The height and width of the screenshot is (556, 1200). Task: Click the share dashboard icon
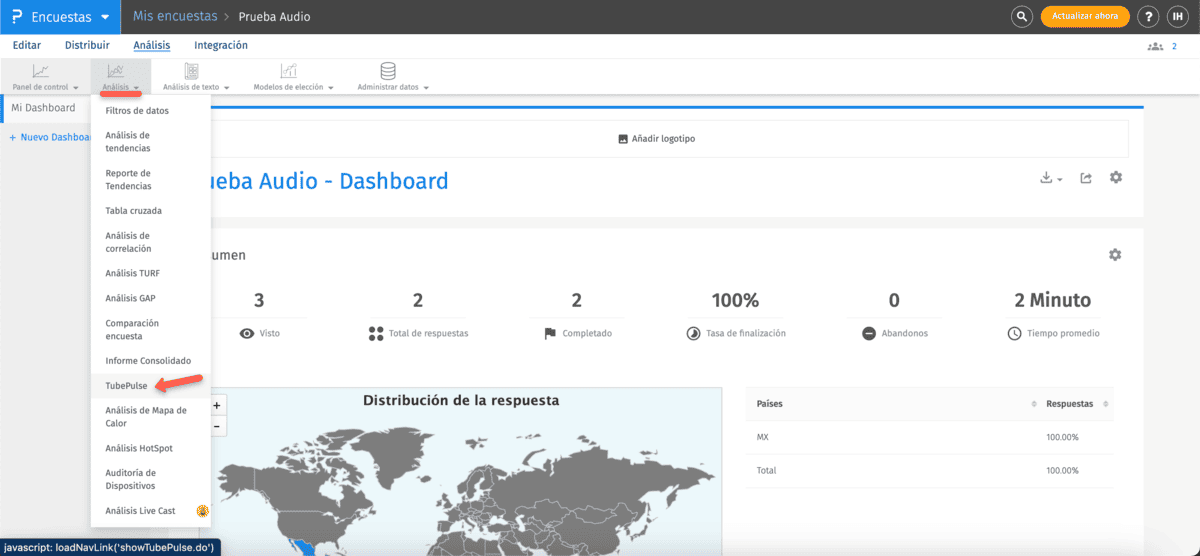1086,178
